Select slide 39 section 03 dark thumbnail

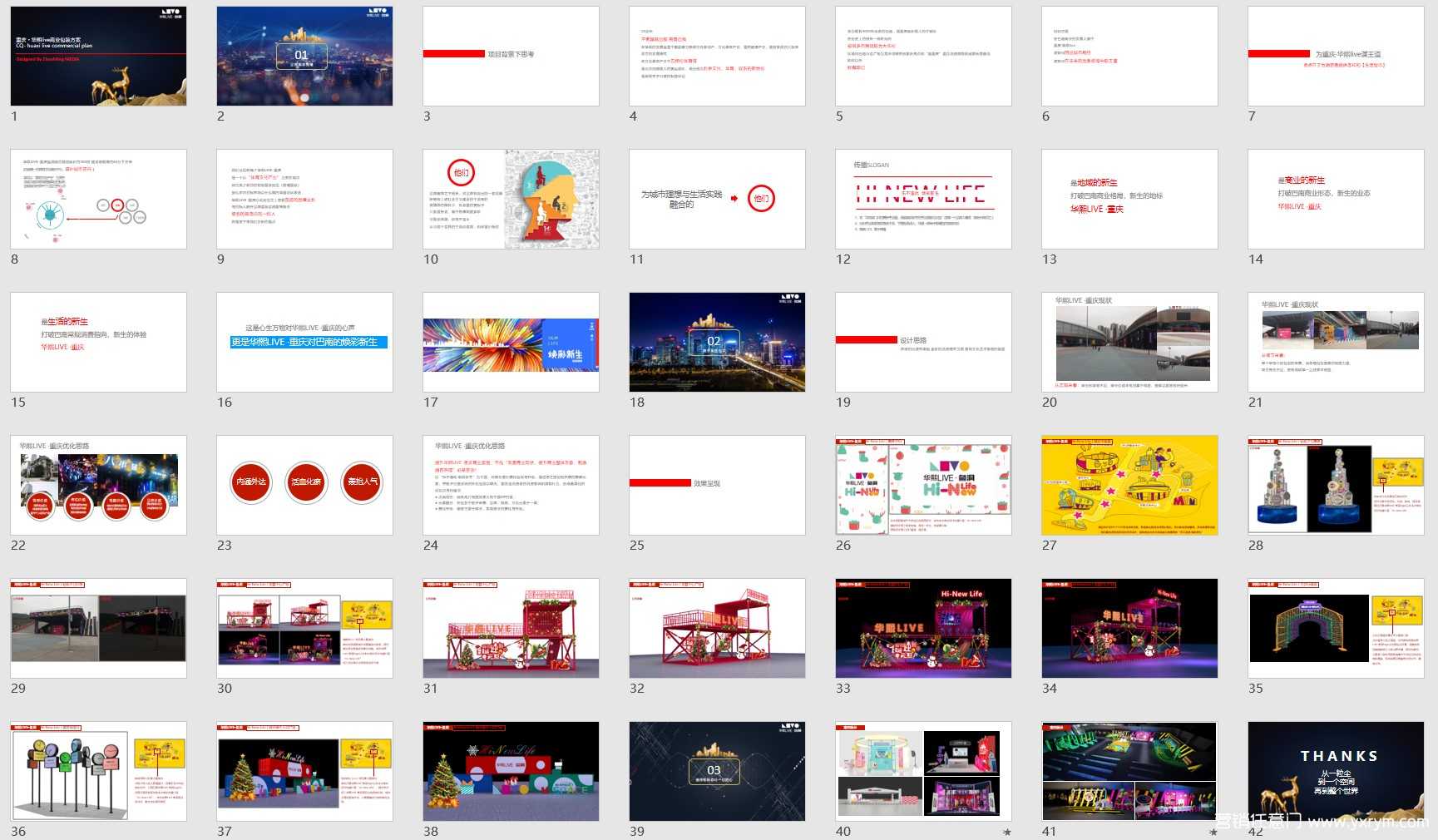tap(717, 771)
